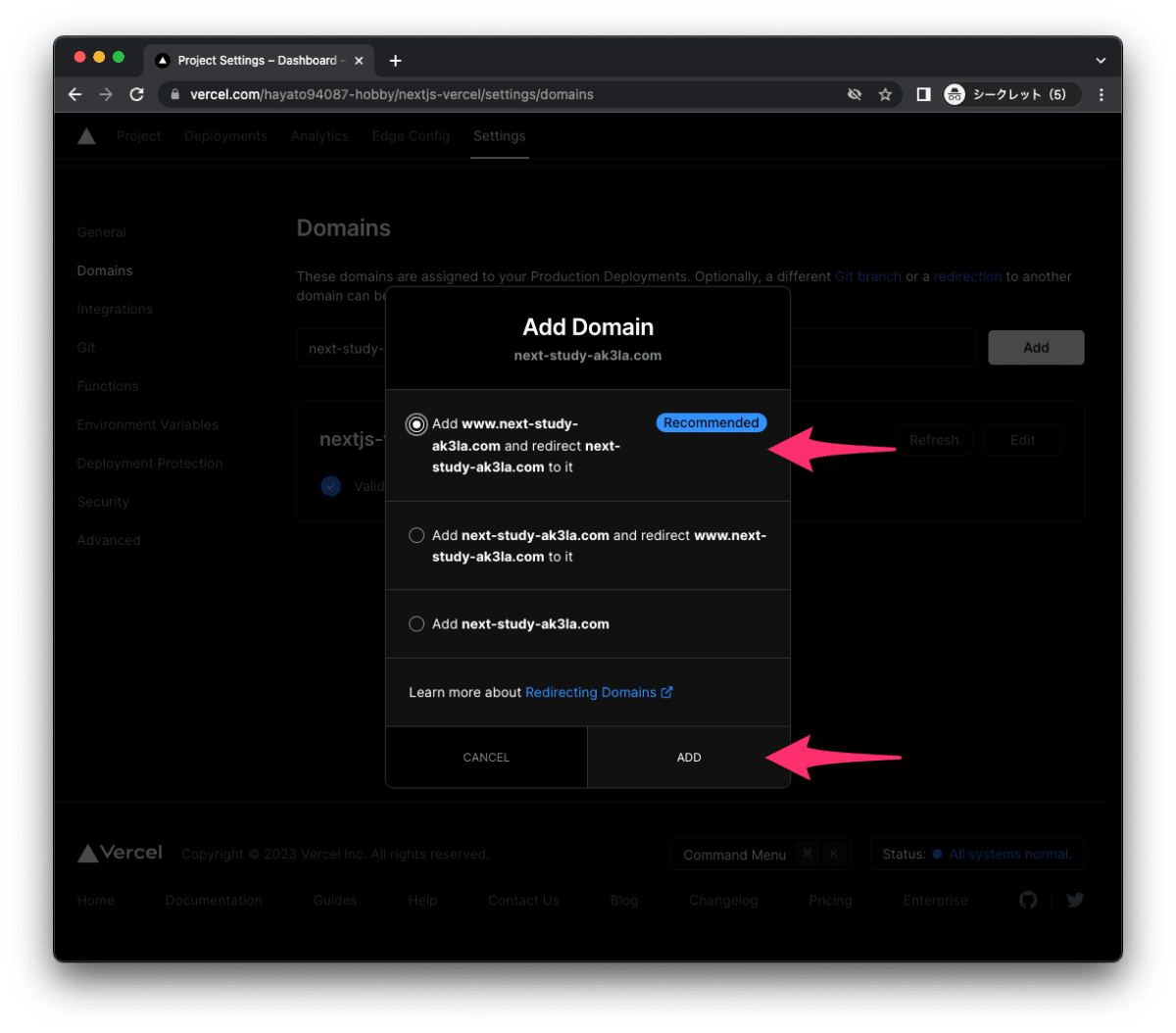Click the Recommended badge
Screen dimensions: 1176x1033
[x=711, y=422]
